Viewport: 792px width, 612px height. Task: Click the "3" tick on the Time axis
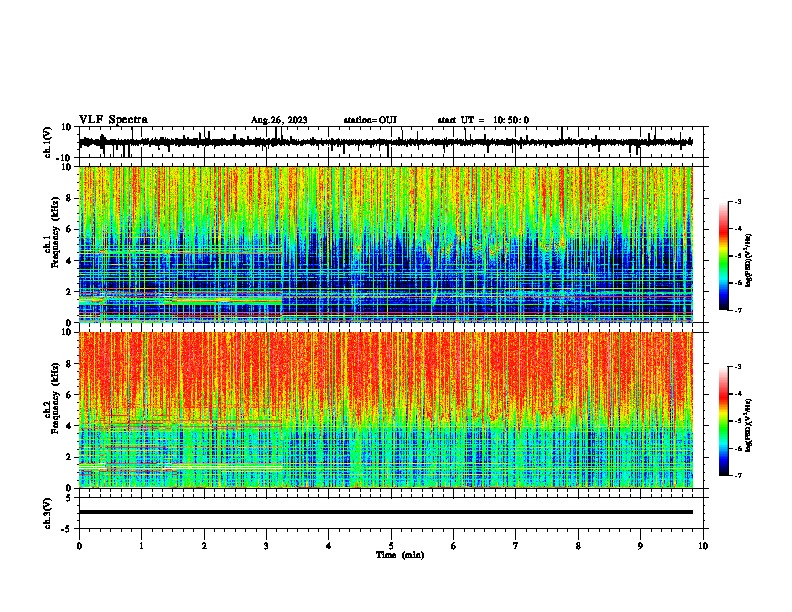(266, 546)
